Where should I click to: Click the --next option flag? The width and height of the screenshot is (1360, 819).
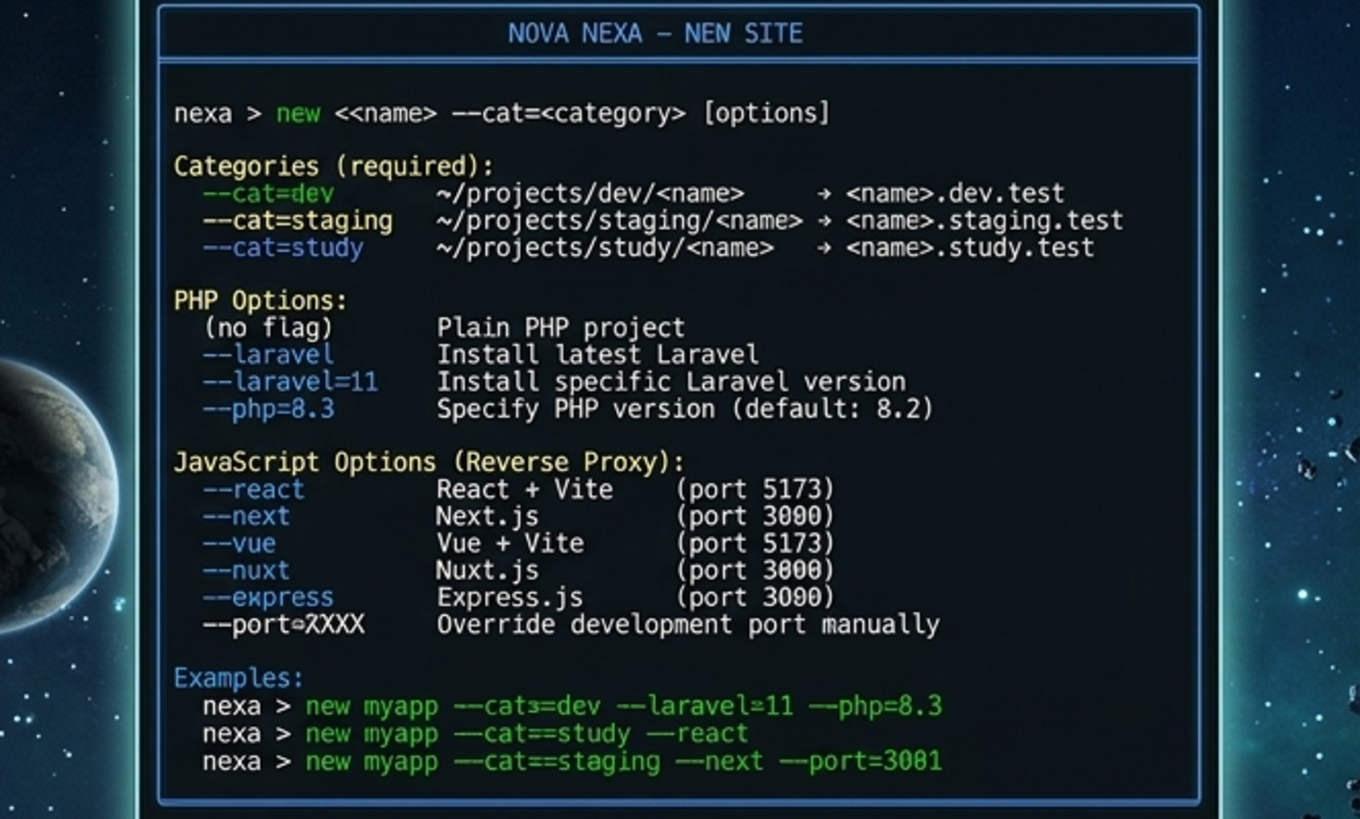coord(246,517)
